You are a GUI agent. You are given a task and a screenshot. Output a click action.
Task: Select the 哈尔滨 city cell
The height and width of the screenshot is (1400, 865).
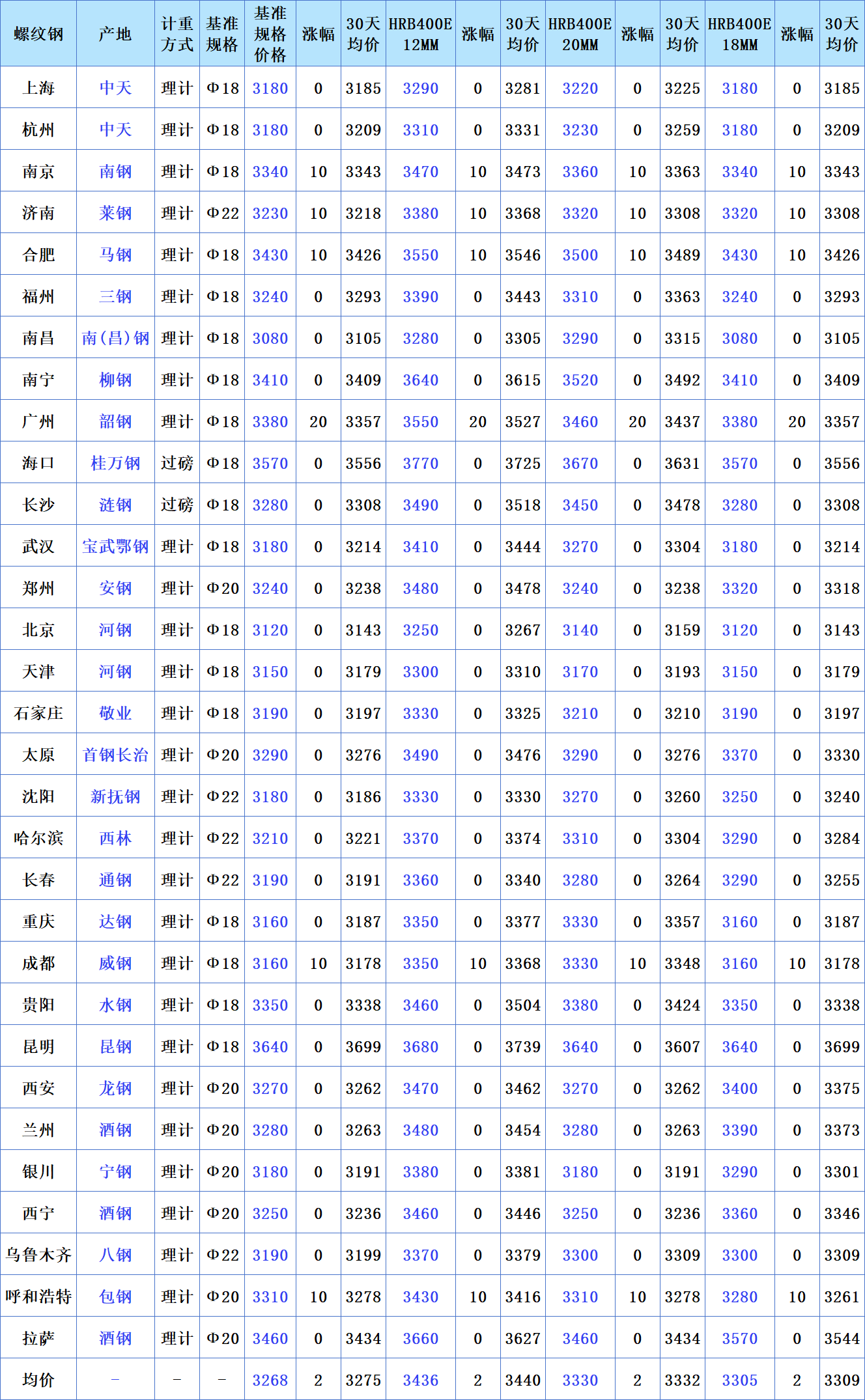38,838
